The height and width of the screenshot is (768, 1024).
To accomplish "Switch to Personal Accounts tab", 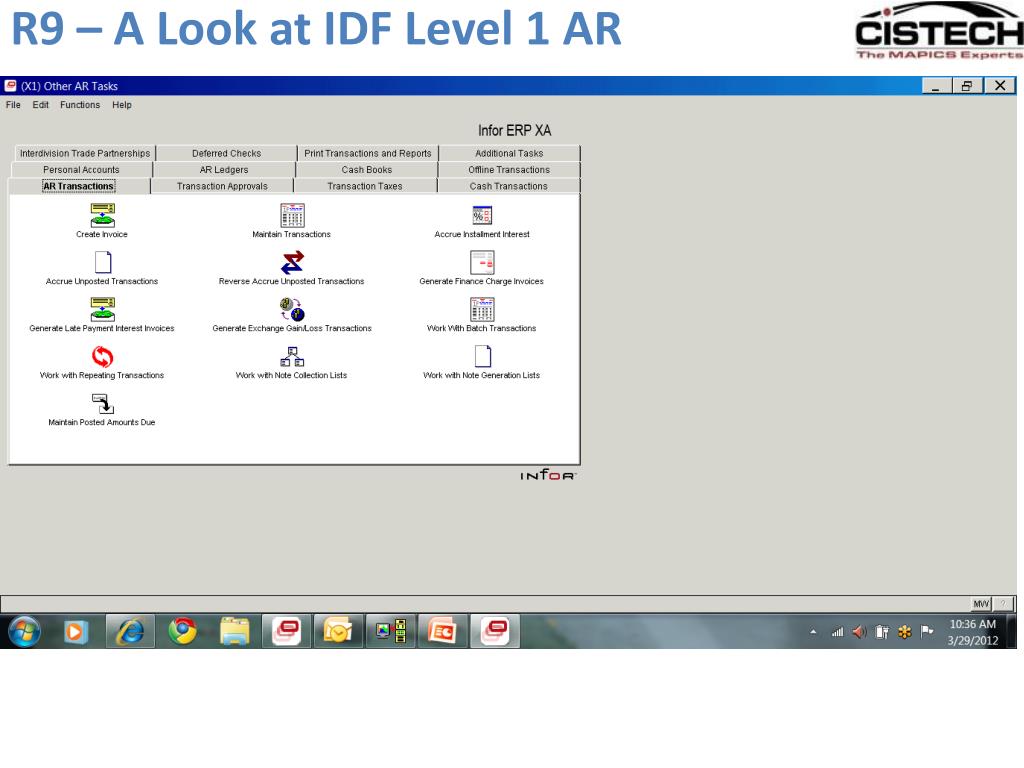I will pyautogui.click(x=82, y=169).
